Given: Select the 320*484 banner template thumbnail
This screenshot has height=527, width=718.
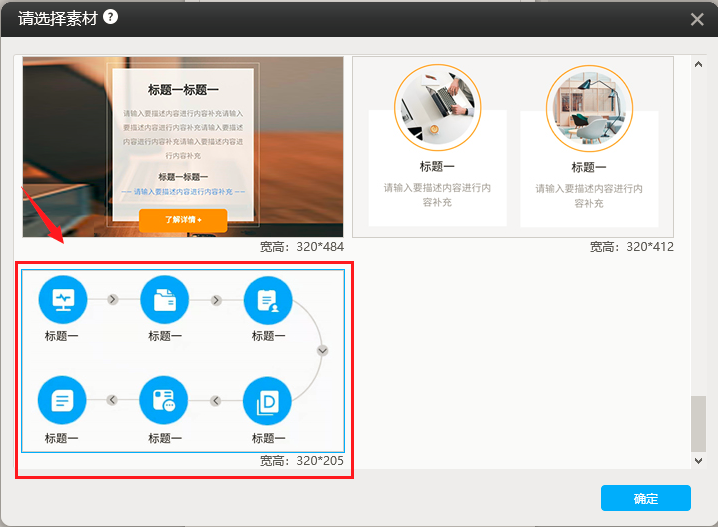Looking at the screenshot, I should coord(183,146).
